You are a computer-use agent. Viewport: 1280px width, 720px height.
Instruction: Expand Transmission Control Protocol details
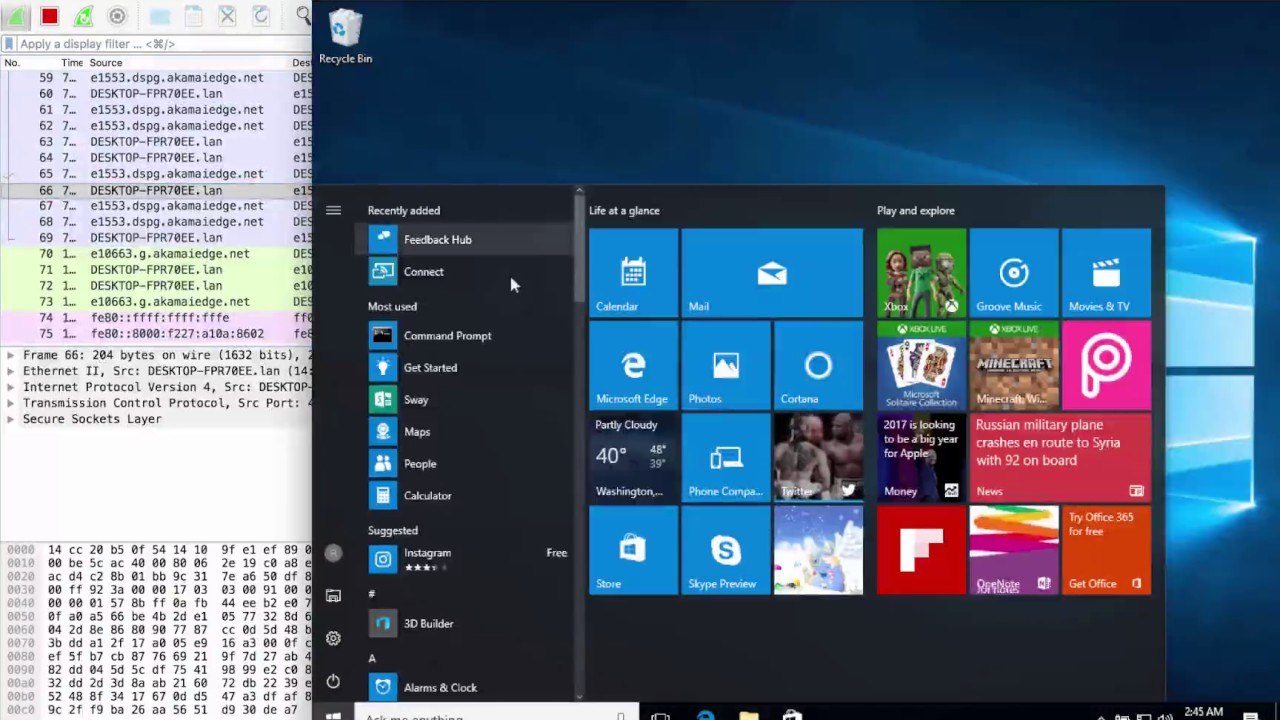click(x=10, y=403)
